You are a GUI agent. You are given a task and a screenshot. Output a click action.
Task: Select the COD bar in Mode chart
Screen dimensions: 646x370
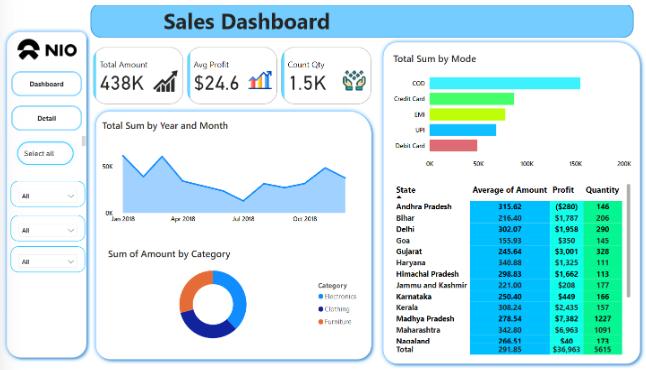tap(505, 83)
